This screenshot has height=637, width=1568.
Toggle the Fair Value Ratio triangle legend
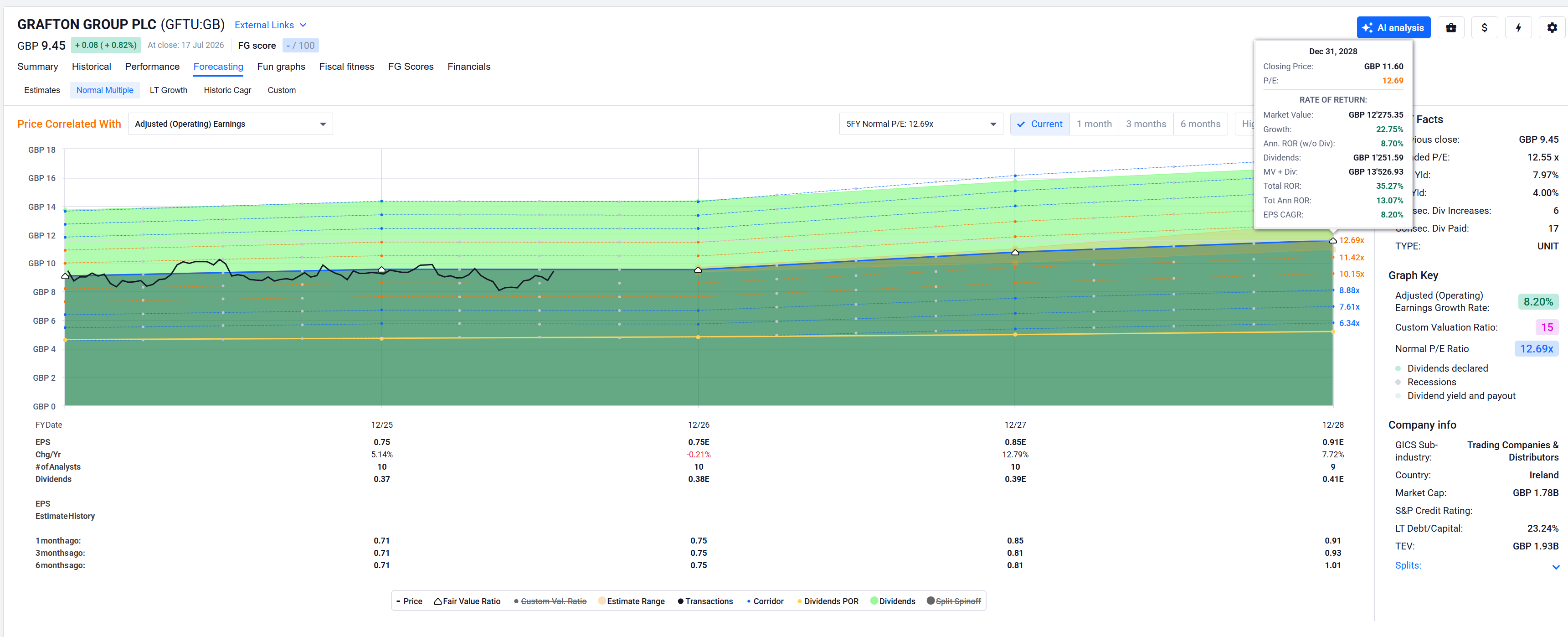pos(468,601)
